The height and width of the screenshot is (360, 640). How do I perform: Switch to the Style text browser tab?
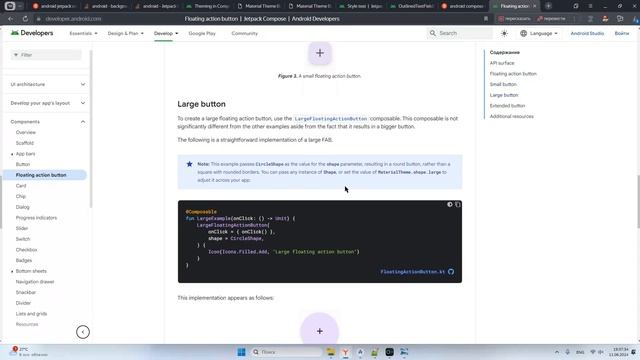360,6
